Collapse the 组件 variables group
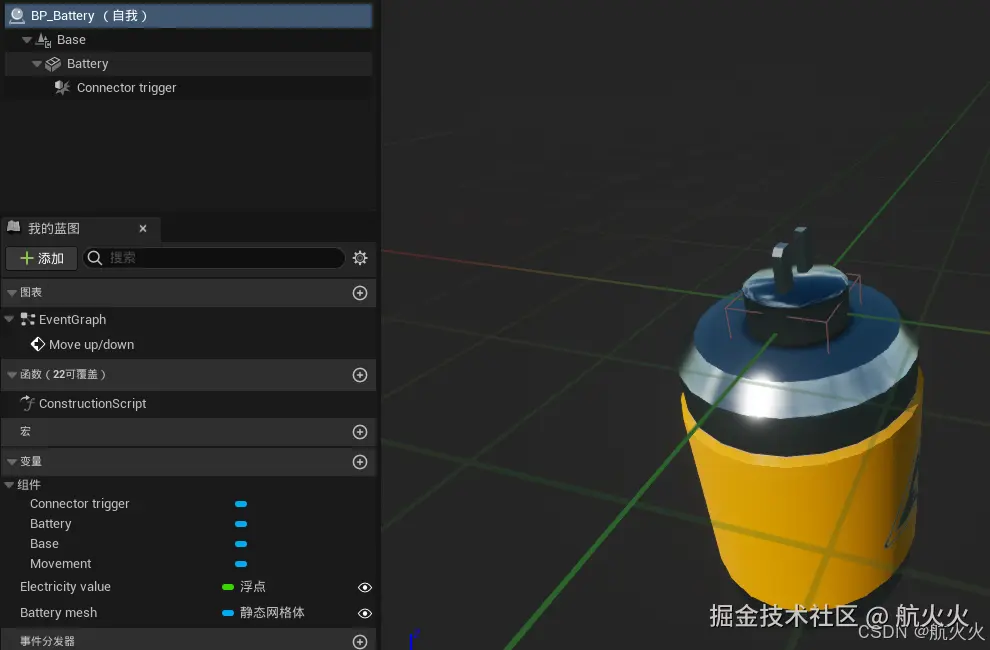Image resolution: width=990 pixels, height=650 pixels. coord(8,484)
